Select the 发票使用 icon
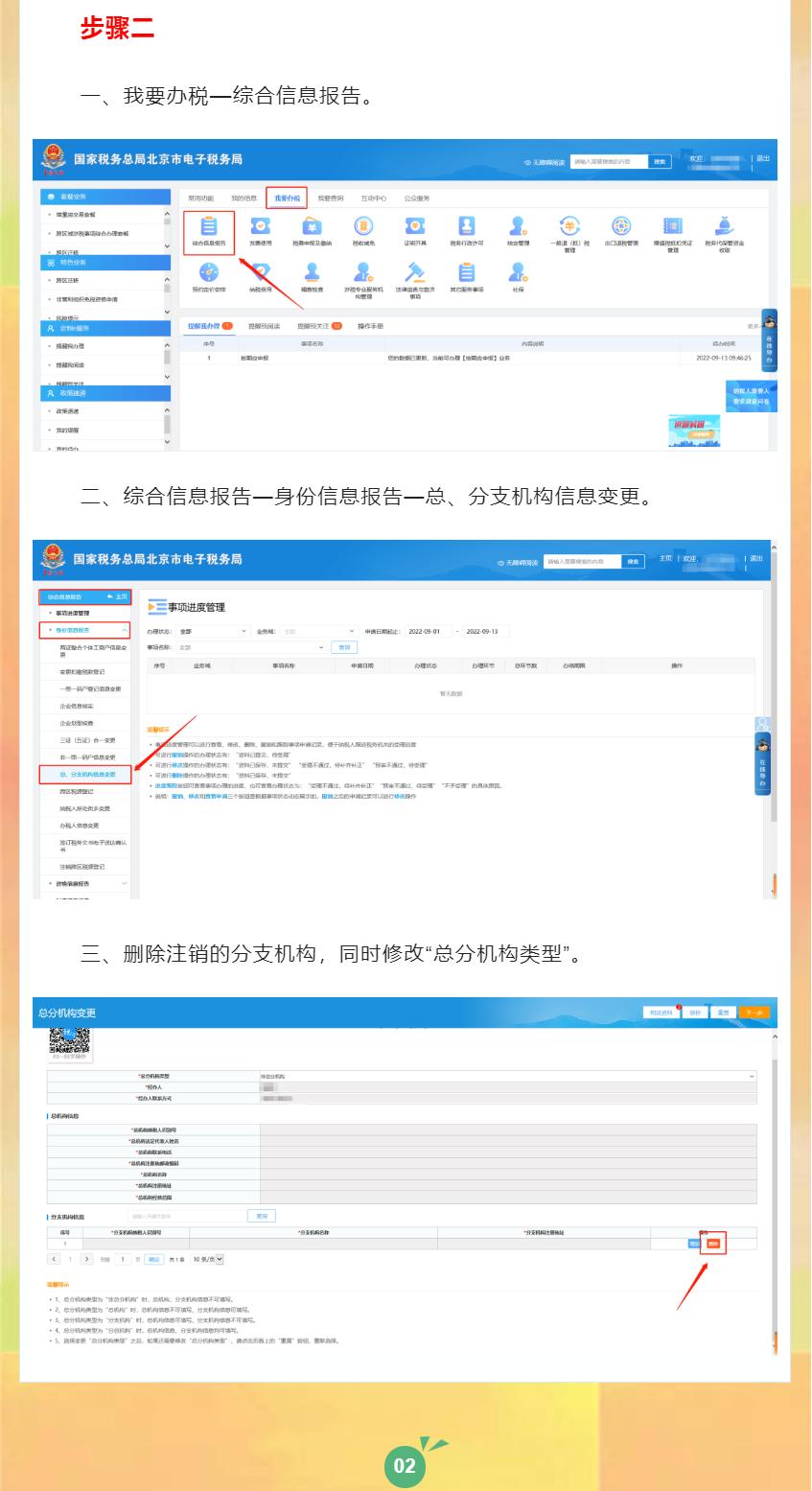812x1491 pixels. click(x=260, y=226)
